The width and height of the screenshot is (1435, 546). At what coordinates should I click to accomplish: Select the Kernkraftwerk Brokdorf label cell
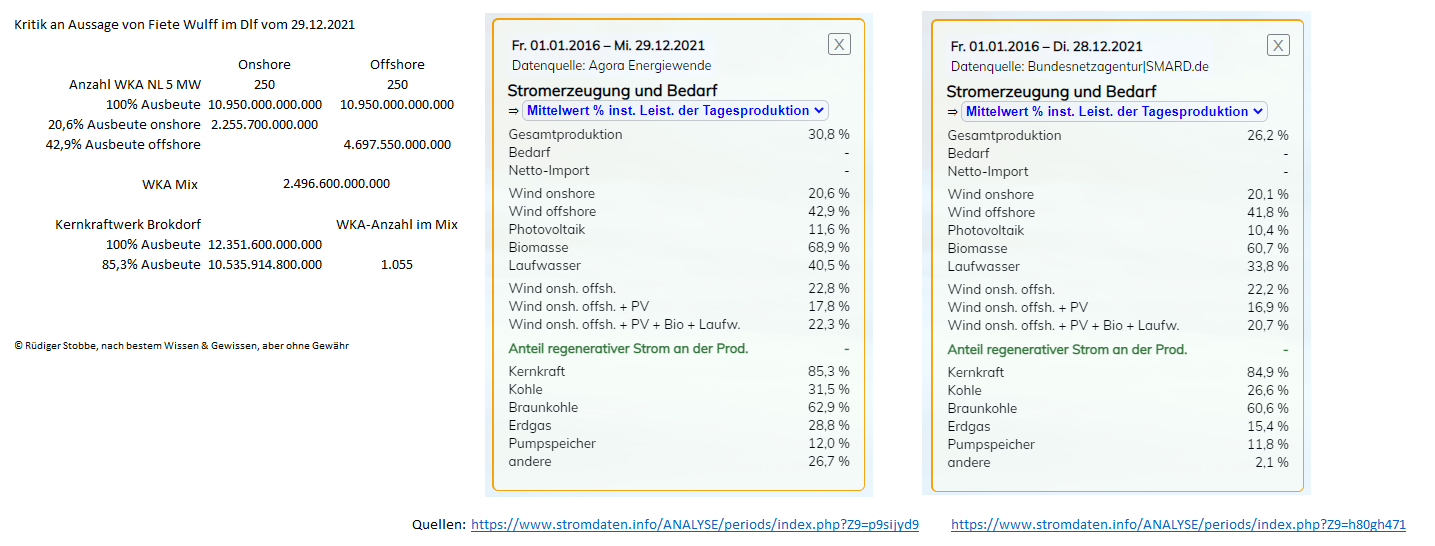pyautogui.click(x=128, y=225)
